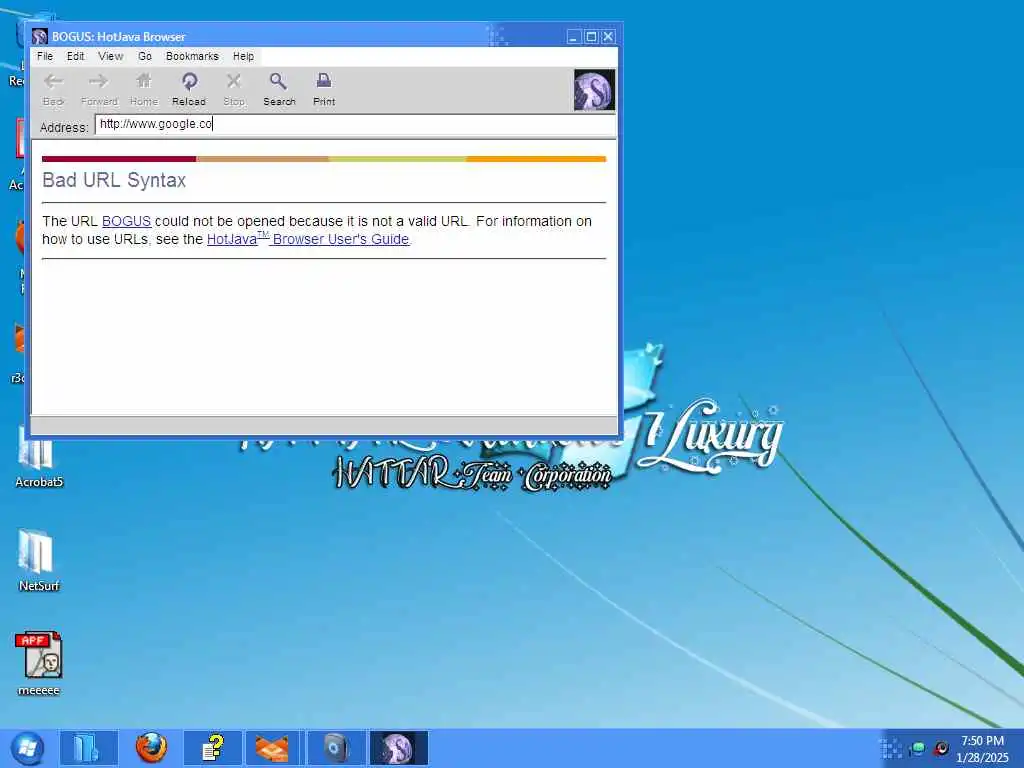1024x768 pixels.
Task: Click the network tray icon
Action: [917, 748]
